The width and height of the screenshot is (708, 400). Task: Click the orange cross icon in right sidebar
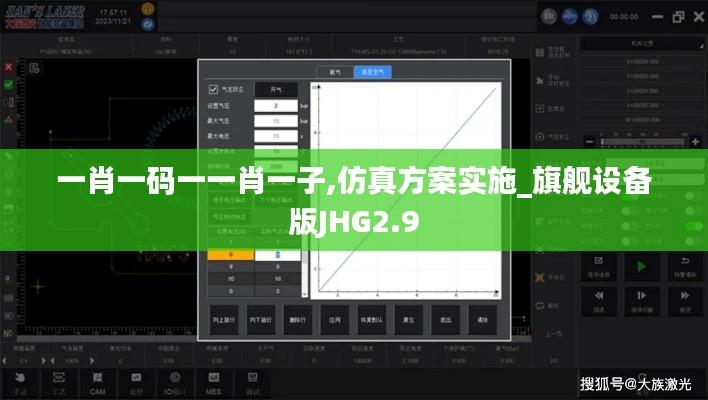click(540, 277)
